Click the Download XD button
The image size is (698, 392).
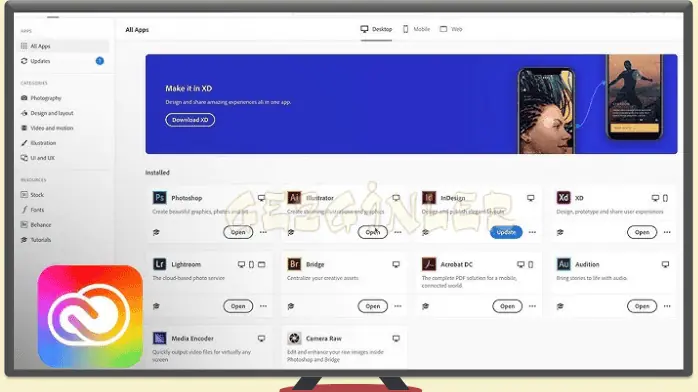tap(190, 120)
